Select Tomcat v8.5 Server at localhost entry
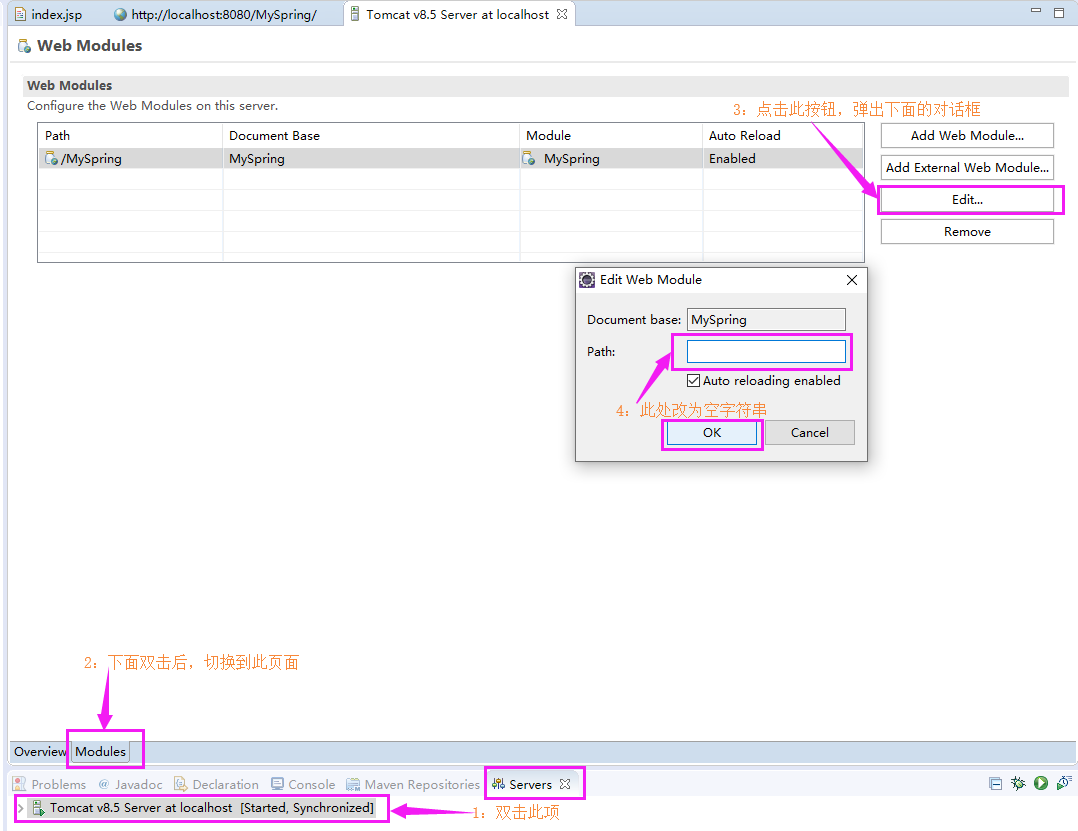Image resolution: width=1078 pixels, height=831 pixels. [x=204, y=808]
